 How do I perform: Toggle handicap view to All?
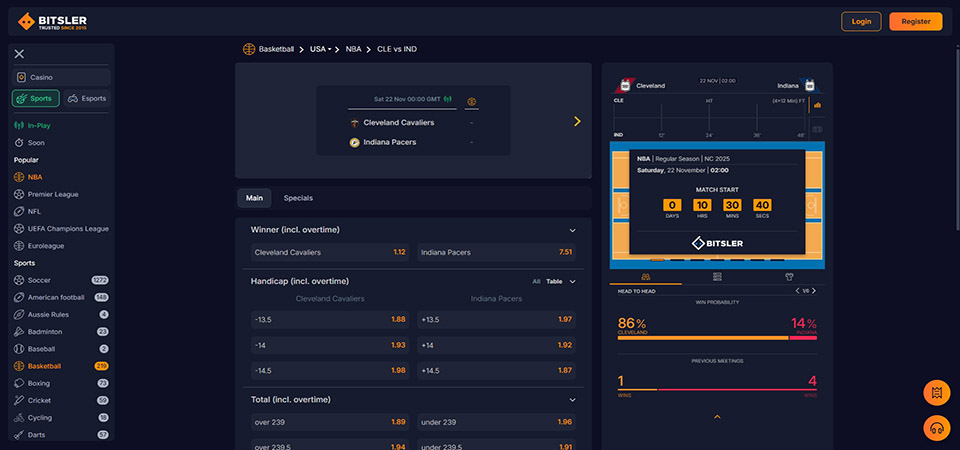tap(536, 282)
